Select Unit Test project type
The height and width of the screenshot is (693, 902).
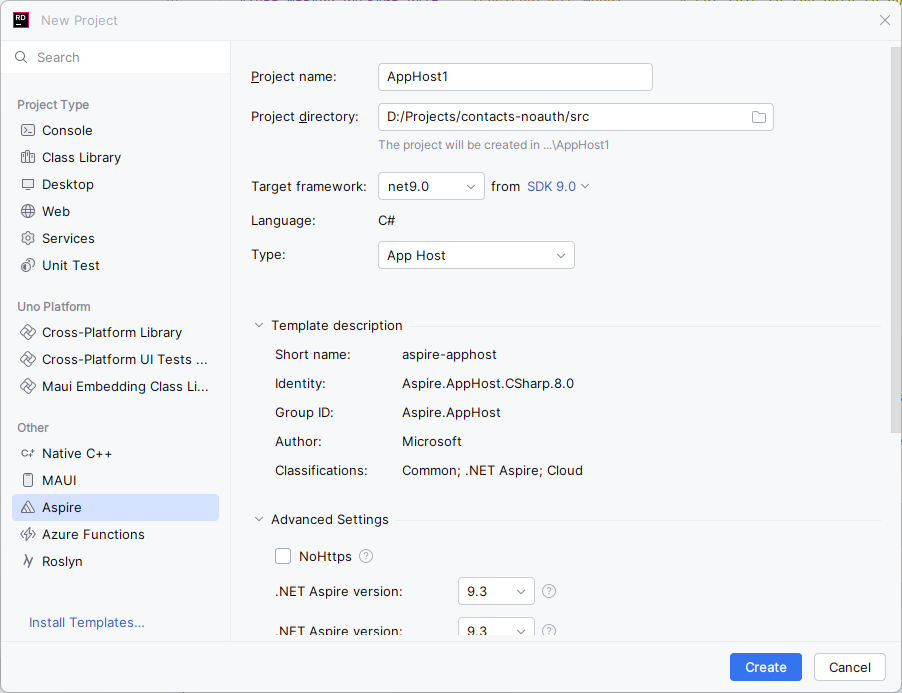[x=116, y=265]
